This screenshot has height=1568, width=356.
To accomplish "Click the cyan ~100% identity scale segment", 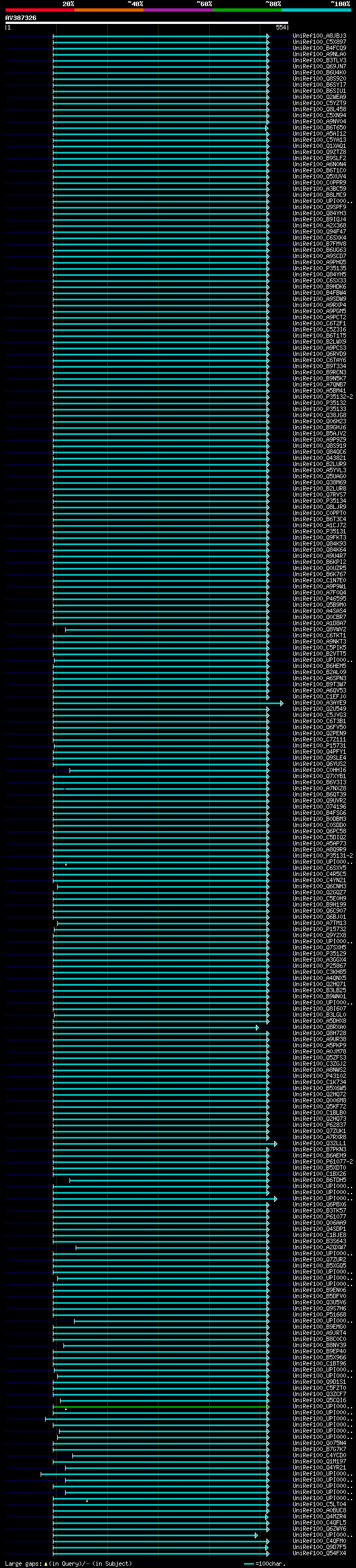I will pyautogui.click(x=316, y=10).
